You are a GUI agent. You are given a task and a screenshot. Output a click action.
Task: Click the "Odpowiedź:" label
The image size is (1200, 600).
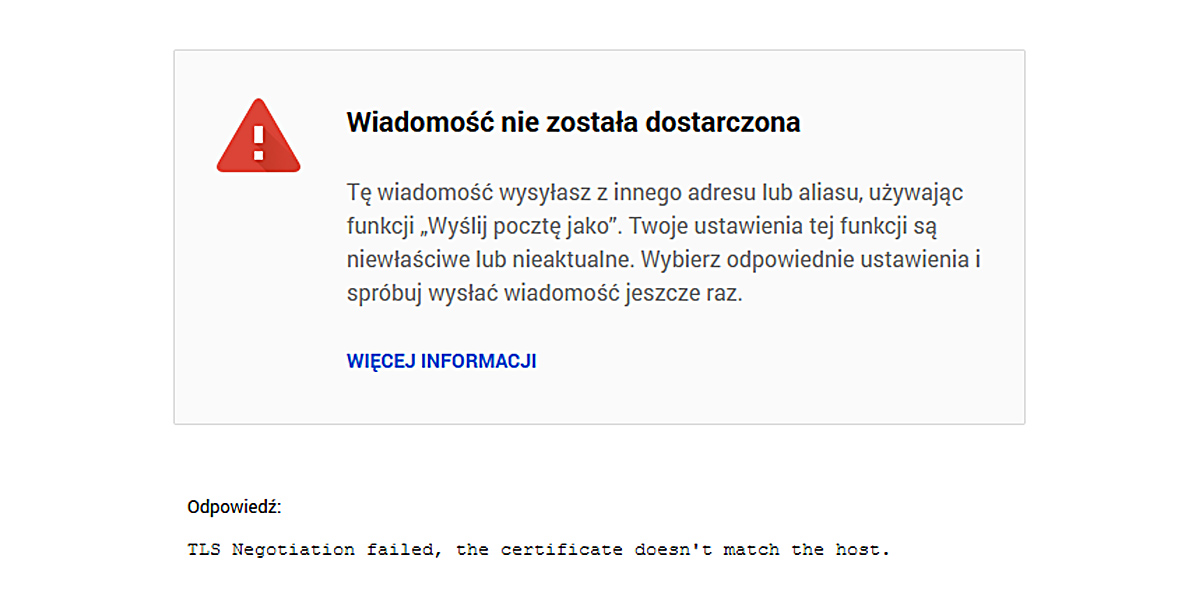234,507
